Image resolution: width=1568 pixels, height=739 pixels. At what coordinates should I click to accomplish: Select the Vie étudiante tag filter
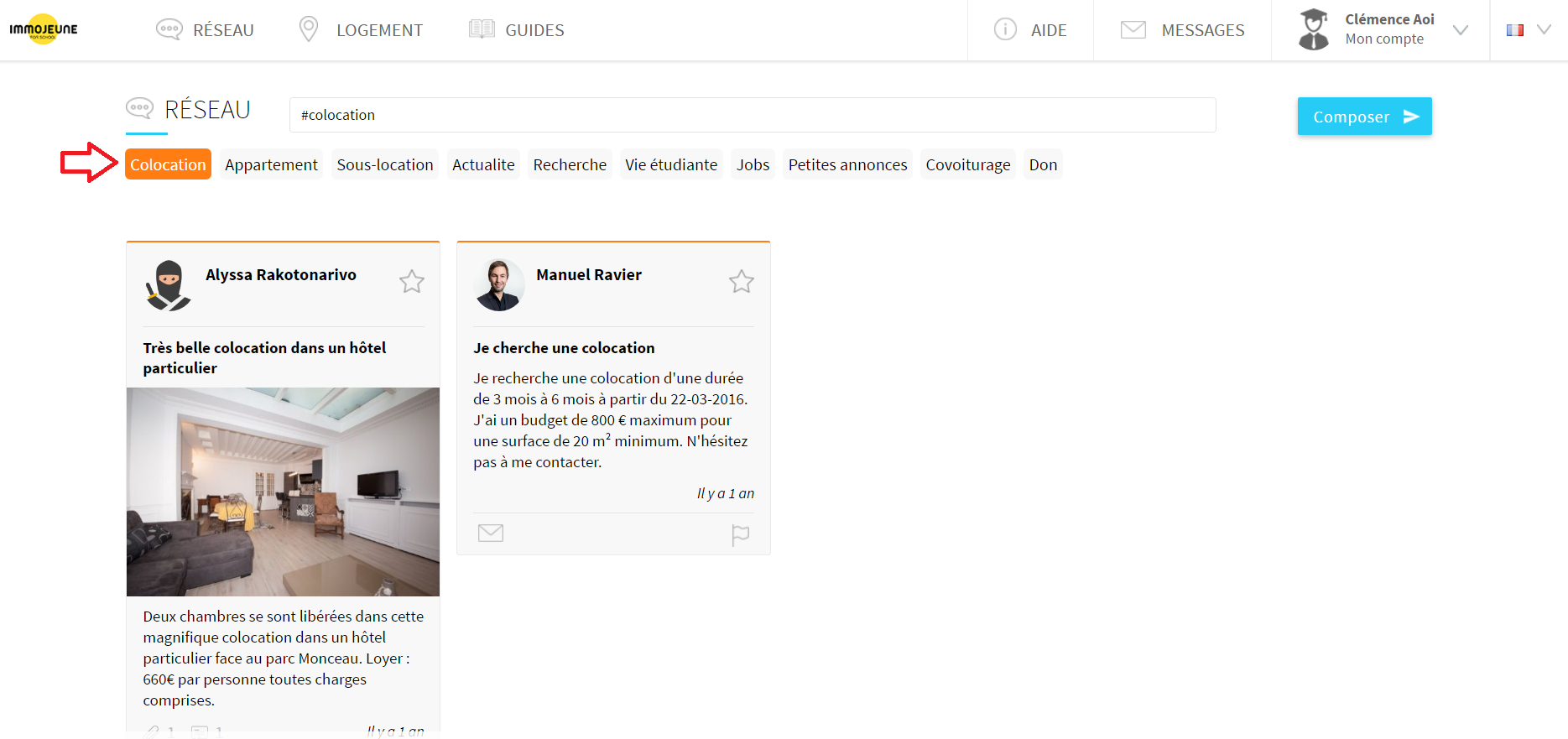click(671, 164)
